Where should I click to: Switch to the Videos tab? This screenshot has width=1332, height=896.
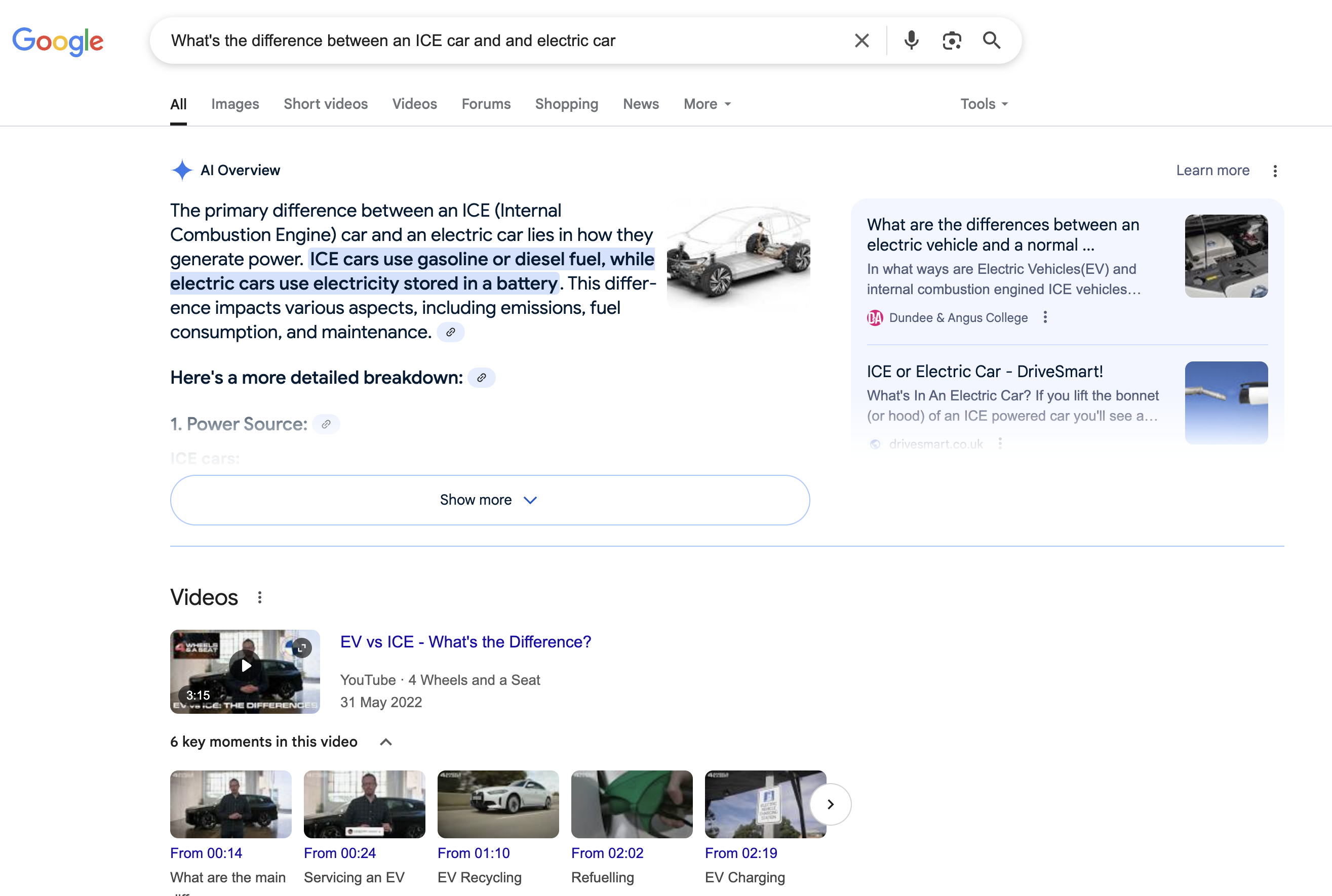click(414, 104)
